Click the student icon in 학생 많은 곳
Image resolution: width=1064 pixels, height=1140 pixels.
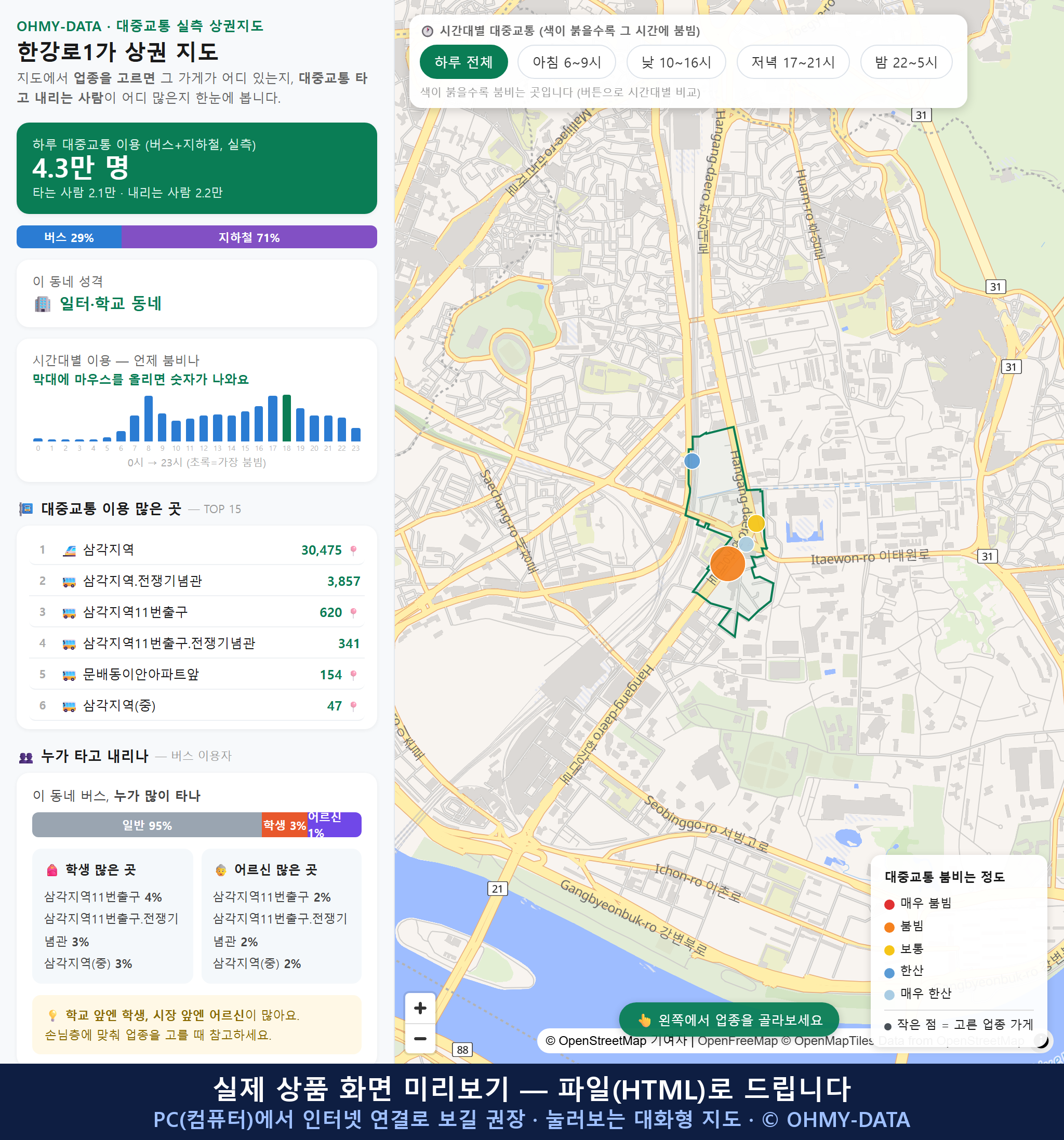tap(52, 870)
